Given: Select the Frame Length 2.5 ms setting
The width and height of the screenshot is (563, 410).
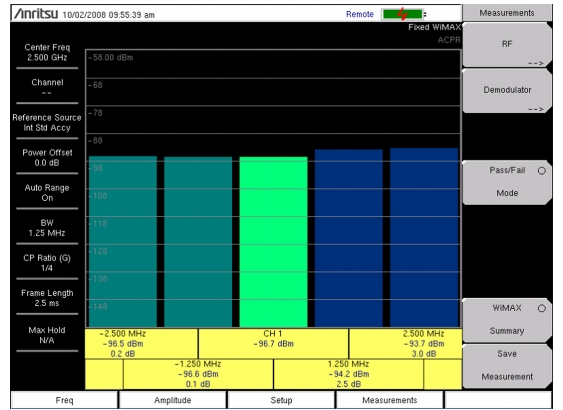Looking at the screenshot, I should (x=47, y=298).
